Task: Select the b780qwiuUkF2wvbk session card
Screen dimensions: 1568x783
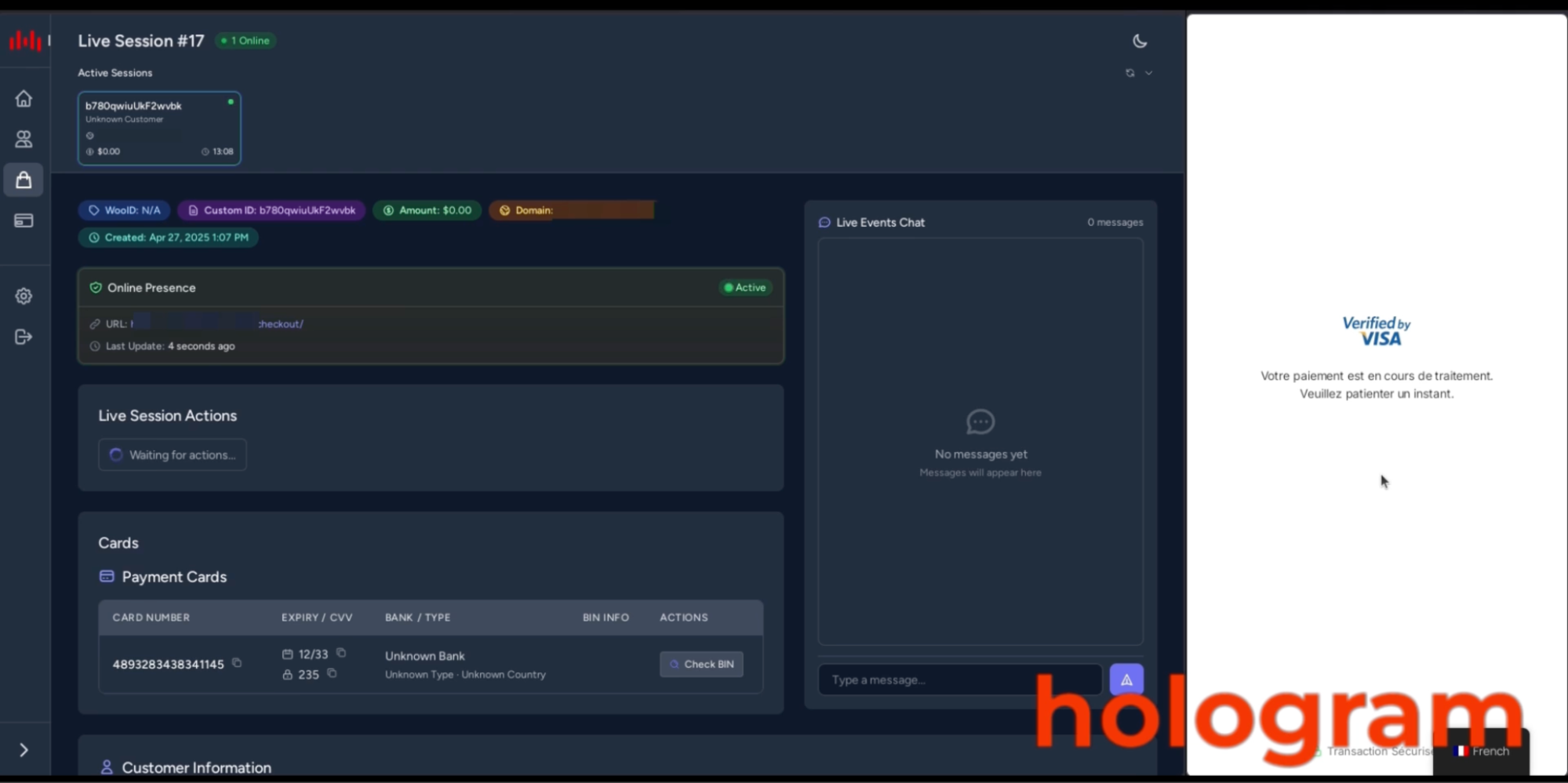Action: (159, 128)
